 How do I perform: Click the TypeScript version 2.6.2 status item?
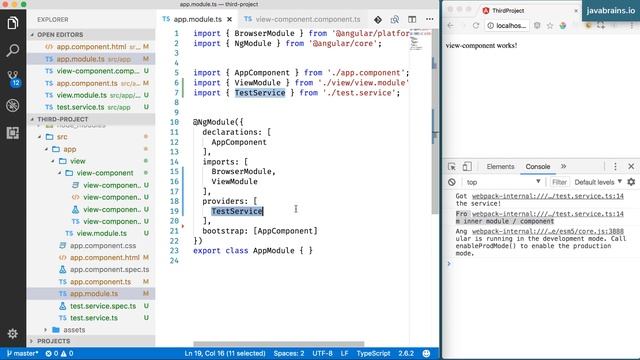(406, 353)
